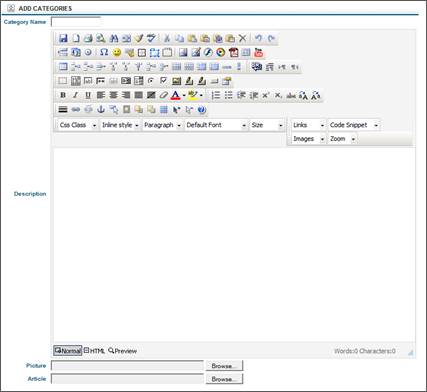Open the Css Class dropdown

[78, 125]
